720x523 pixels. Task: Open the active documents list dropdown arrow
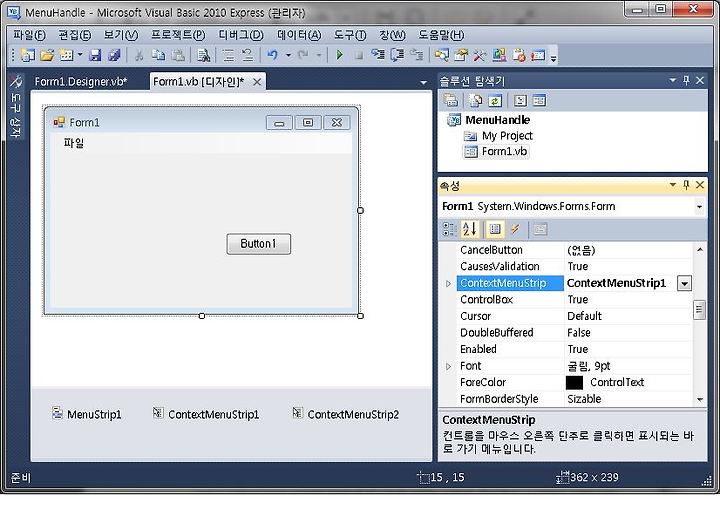pos(423,83)
